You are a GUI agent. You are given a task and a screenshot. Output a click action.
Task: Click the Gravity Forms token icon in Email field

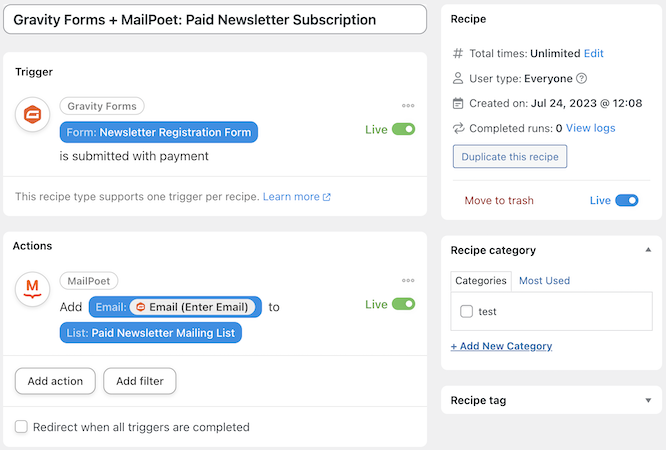(141, 307)
